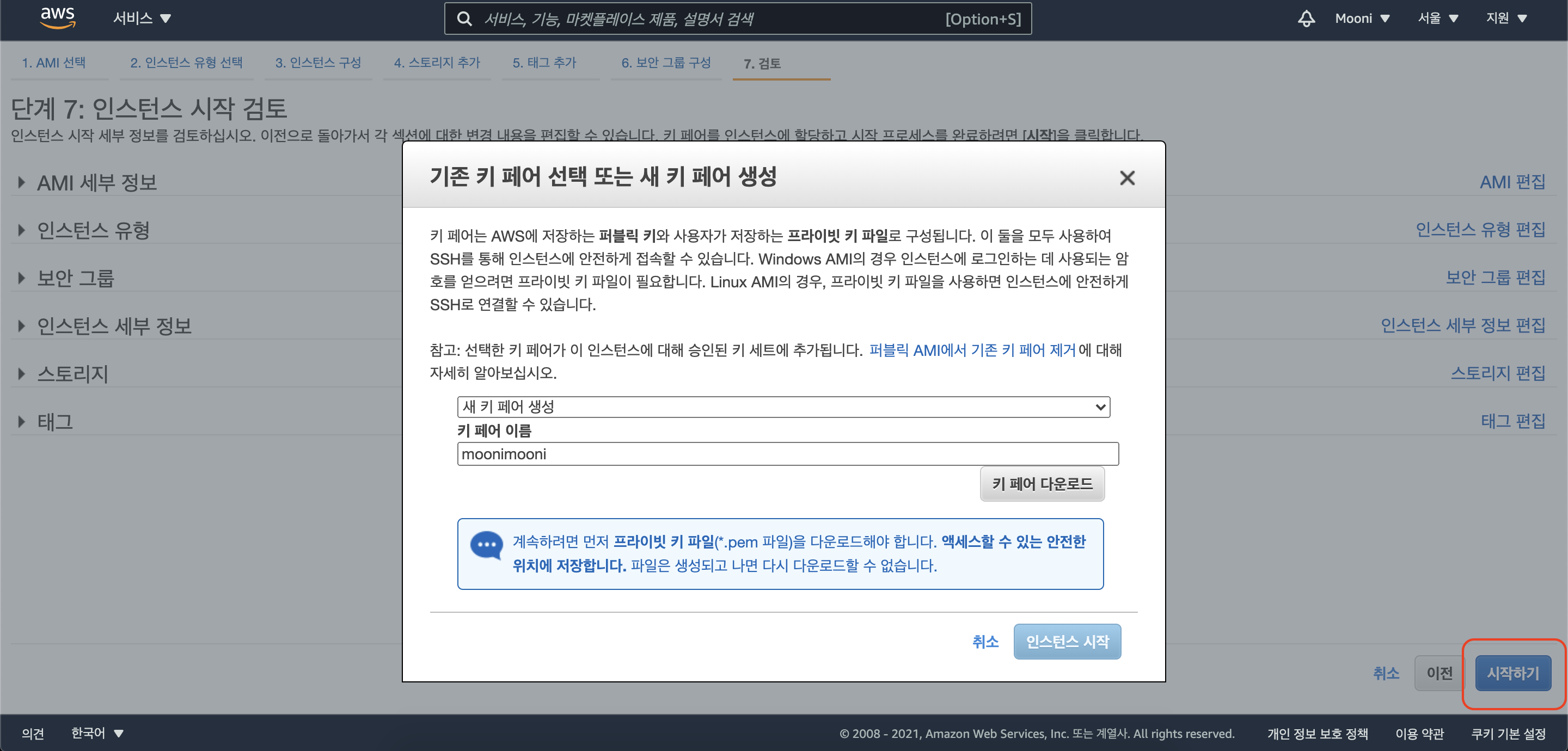Open the 새 키 페어 생성 combo box
Image resolution: width=1568 pixels, height=751 pixels.
point(783,407)
